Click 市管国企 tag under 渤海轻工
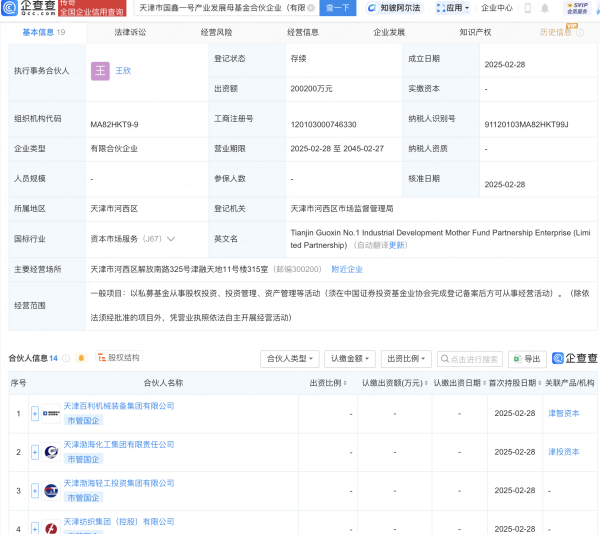This screenshot has height=534, width=600. (83, 498)
